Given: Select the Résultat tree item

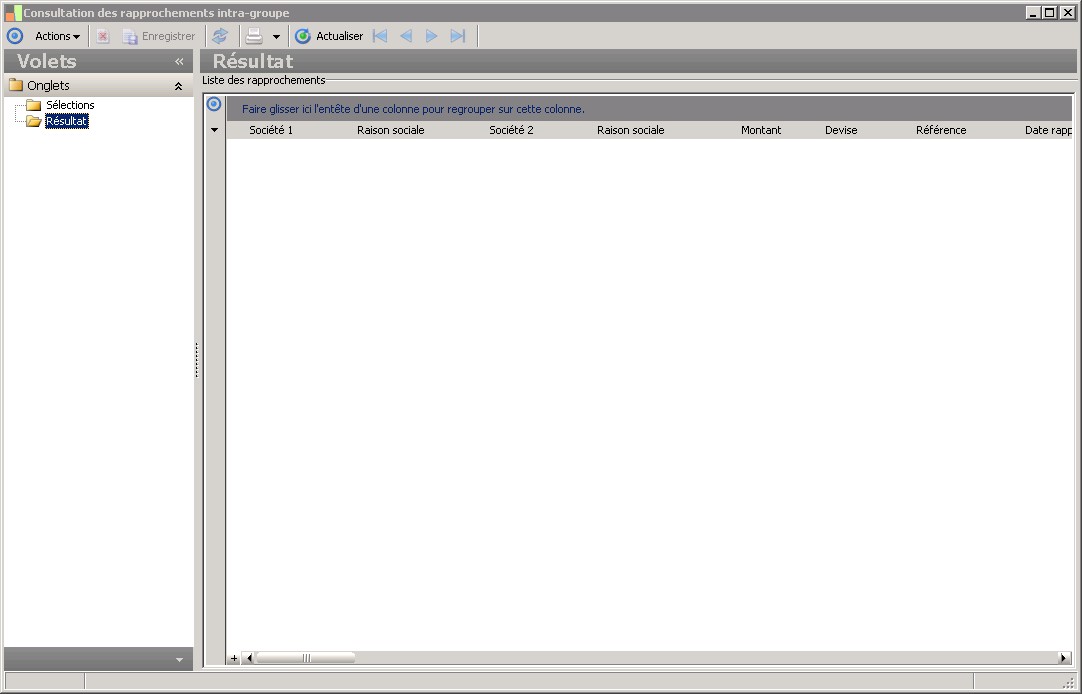Looking at the screenshot, I should point(67,121).
